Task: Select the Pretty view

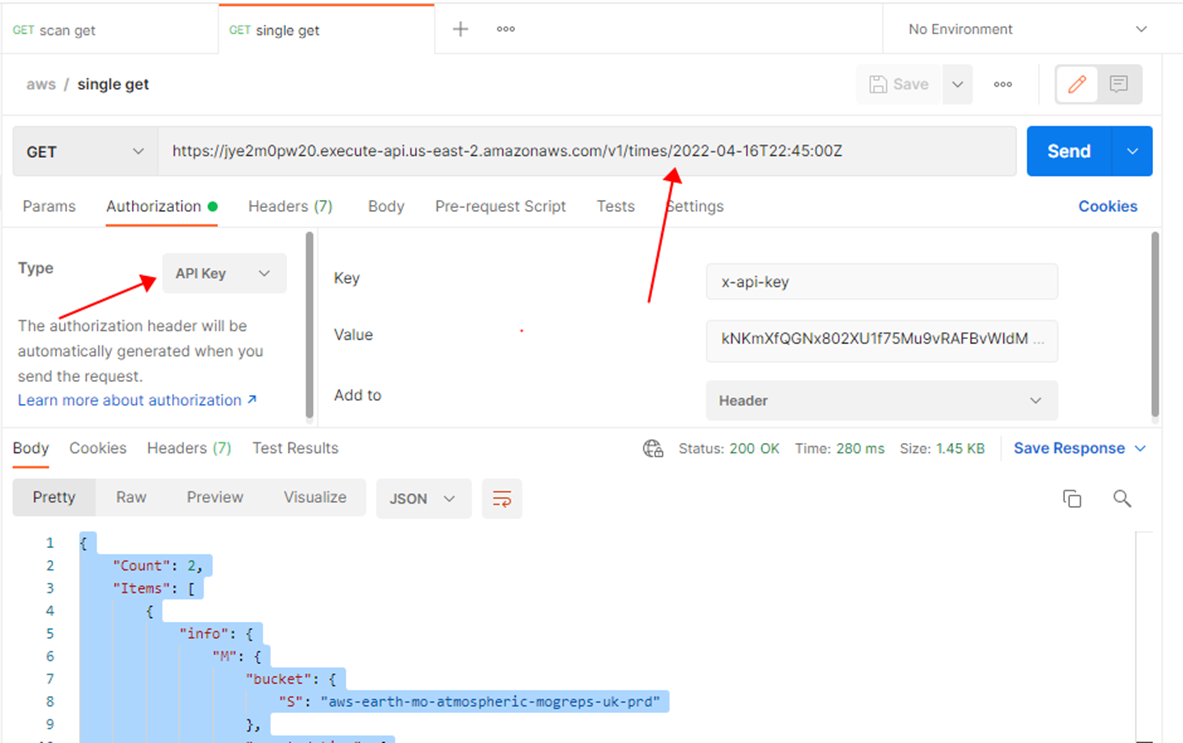Action: [x=54, y=498]
